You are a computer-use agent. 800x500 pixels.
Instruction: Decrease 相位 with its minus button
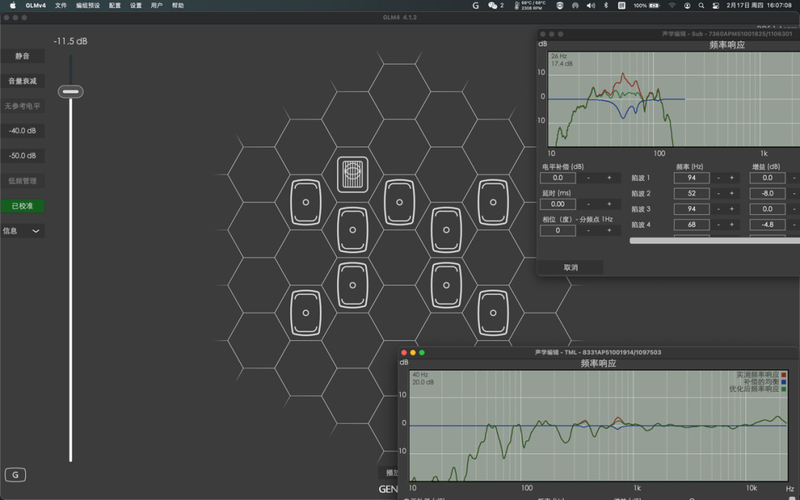[588, 231]
